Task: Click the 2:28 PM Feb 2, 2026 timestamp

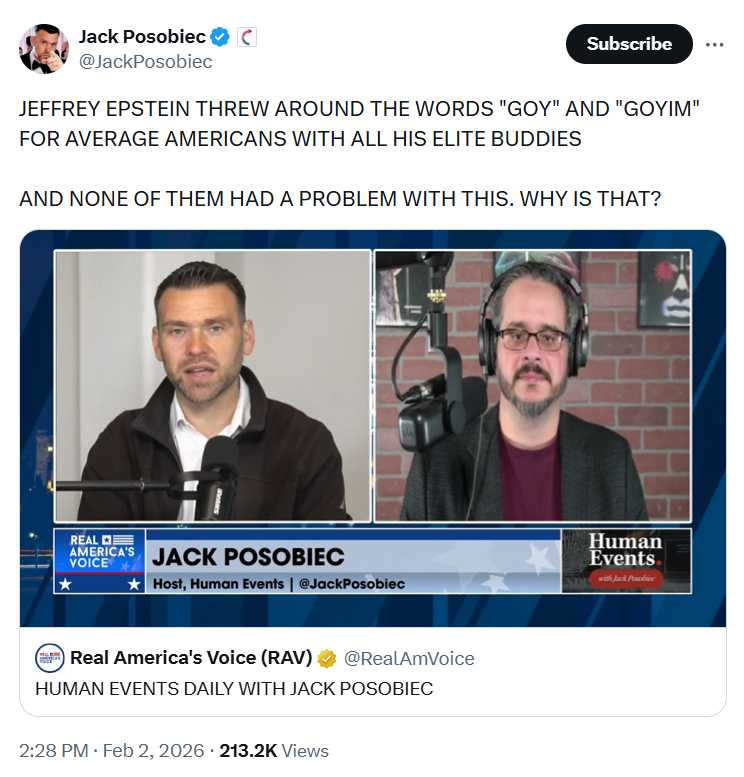Action: click(112, 750)
